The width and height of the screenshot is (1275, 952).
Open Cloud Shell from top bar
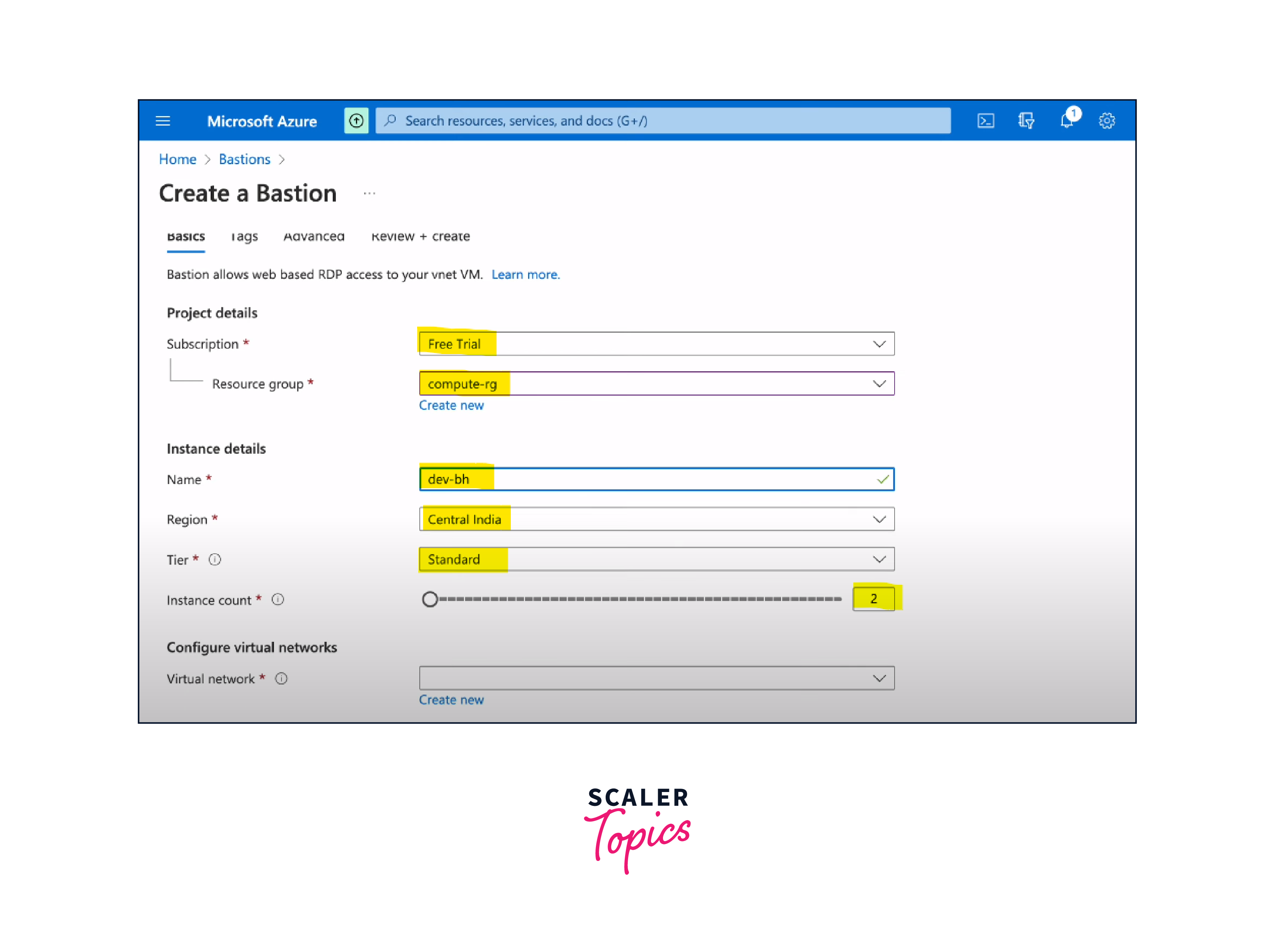pyautogui.click(x=986, y=121)
